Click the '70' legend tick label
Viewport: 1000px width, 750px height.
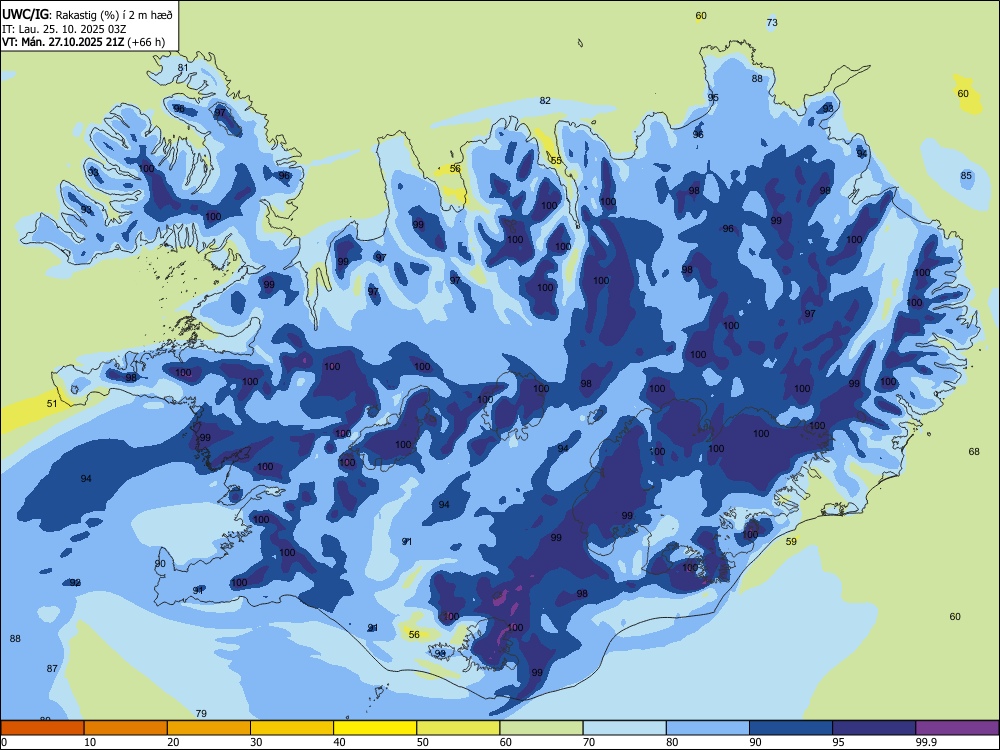click(589, 742)
